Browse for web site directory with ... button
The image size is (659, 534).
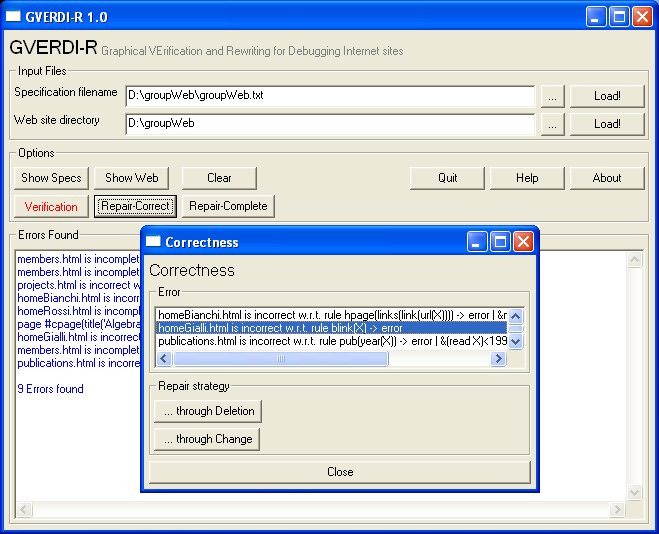[x=553, y=124]
